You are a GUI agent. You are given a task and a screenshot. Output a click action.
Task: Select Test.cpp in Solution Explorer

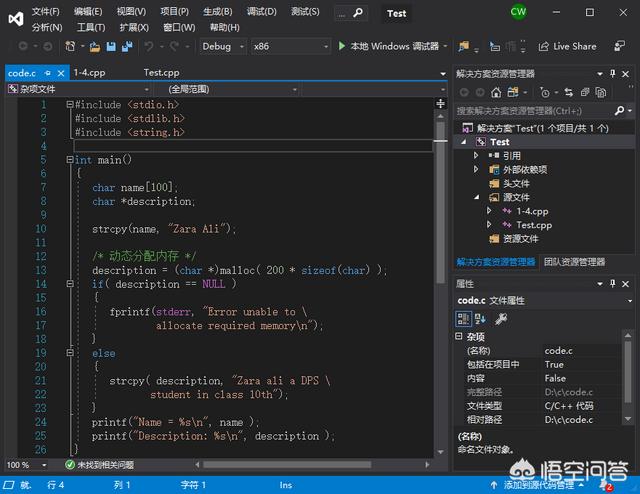pos(534,225)
